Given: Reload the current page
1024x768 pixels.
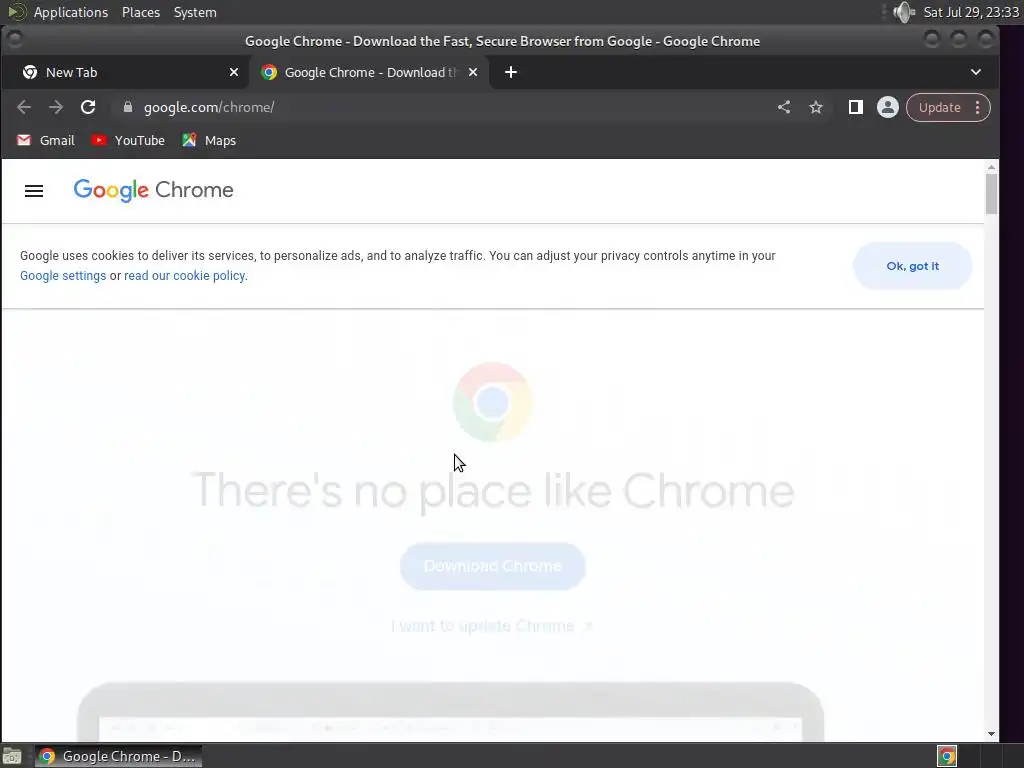Looking at the screenshot, I should (88, 107).
